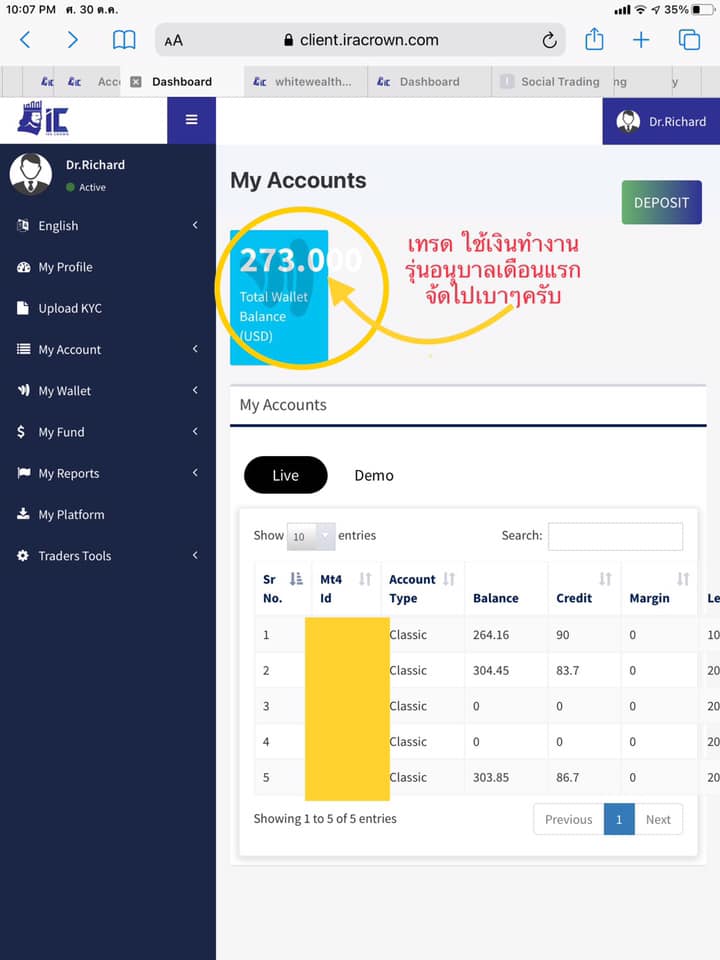The height and width of the screenshot is (960, 720).
Task: Tap the battery status indicator
Action: [702, 10]
